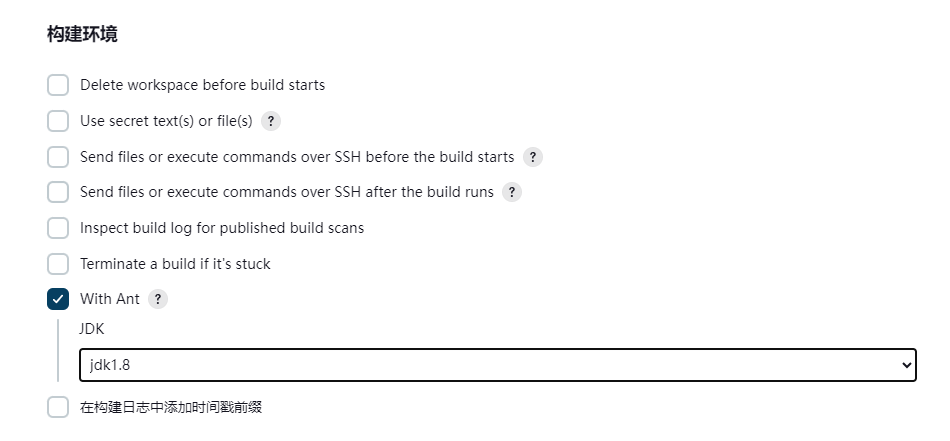Click the 构建环境 section heading
Screen dimensions: 950x441
click(x=82, y=35)
